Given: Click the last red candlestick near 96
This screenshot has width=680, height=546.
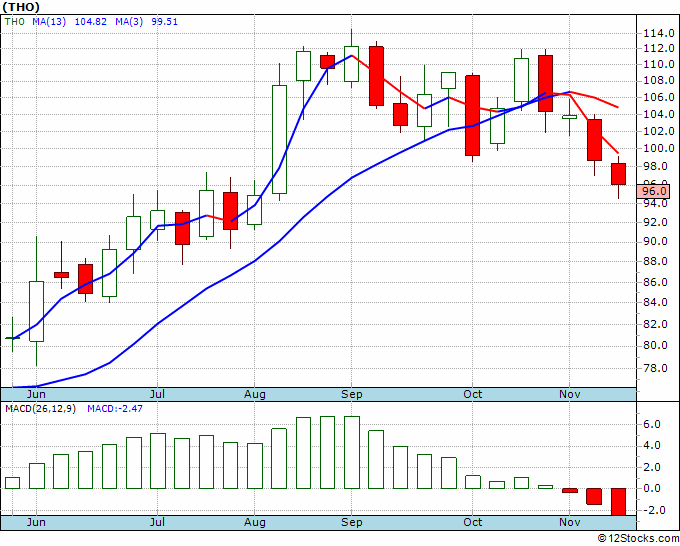Looking at the screenshot, I should 618,174.
